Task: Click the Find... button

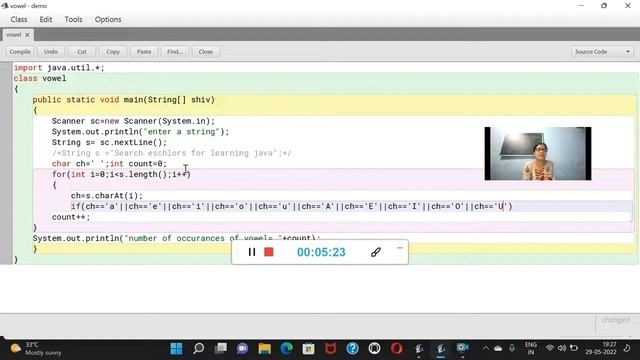Action: coord(175,52)
